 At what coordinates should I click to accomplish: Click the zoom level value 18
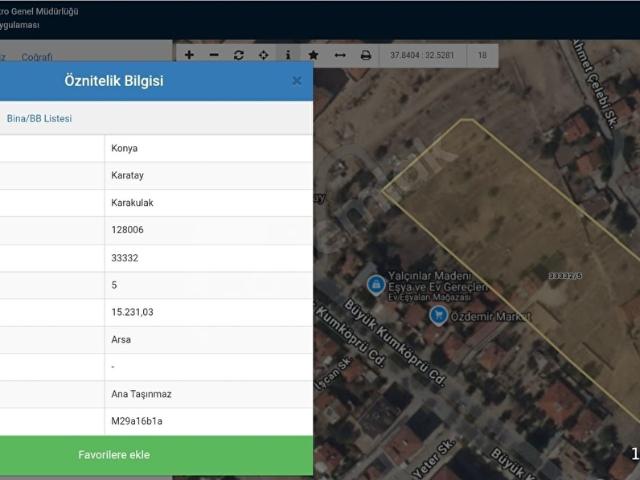tap(482, 55)
